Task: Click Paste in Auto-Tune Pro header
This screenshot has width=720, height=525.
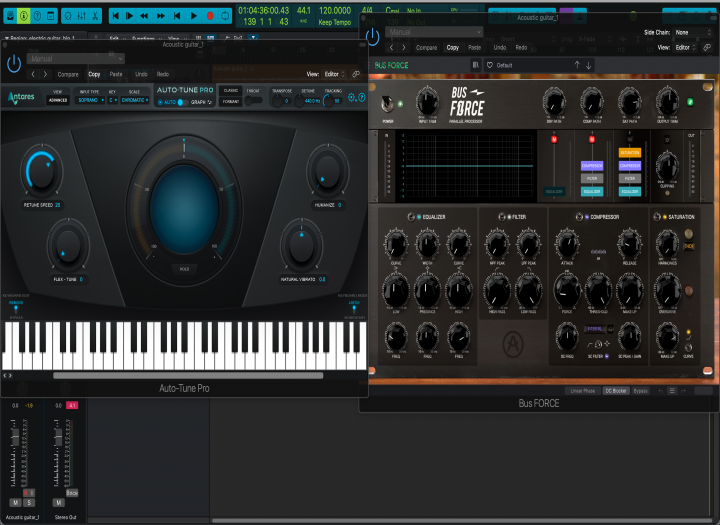Action: pos(116,74)
